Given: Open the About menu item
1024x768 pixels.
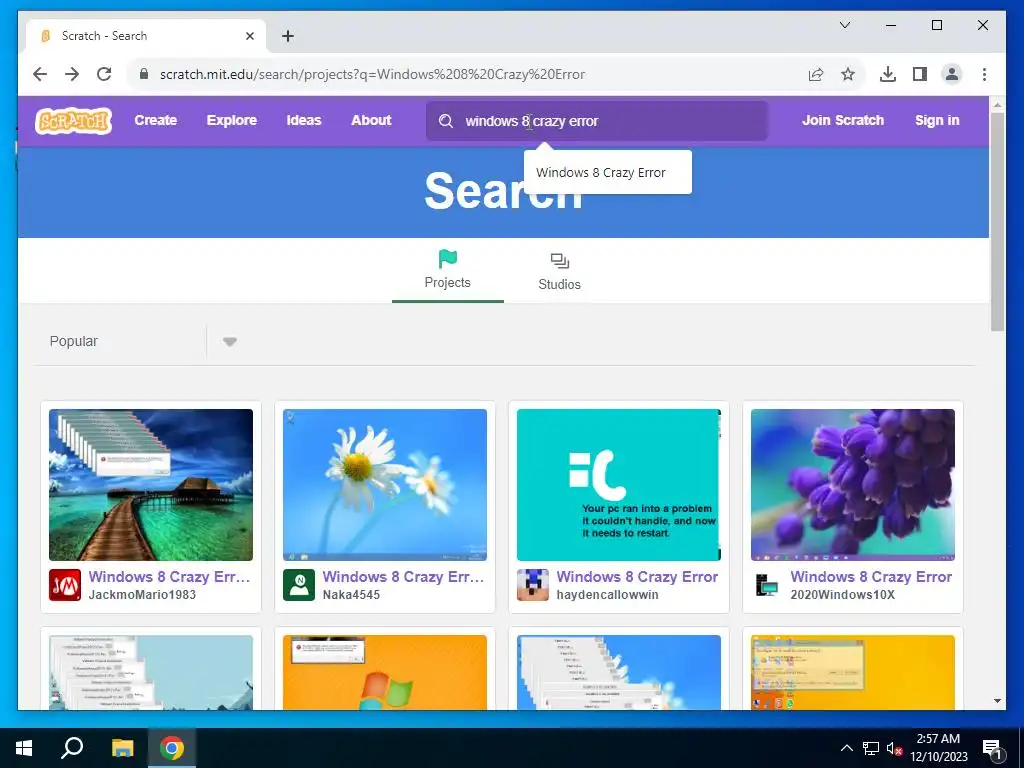Looking at the screenshot, I should click(371, 120).
